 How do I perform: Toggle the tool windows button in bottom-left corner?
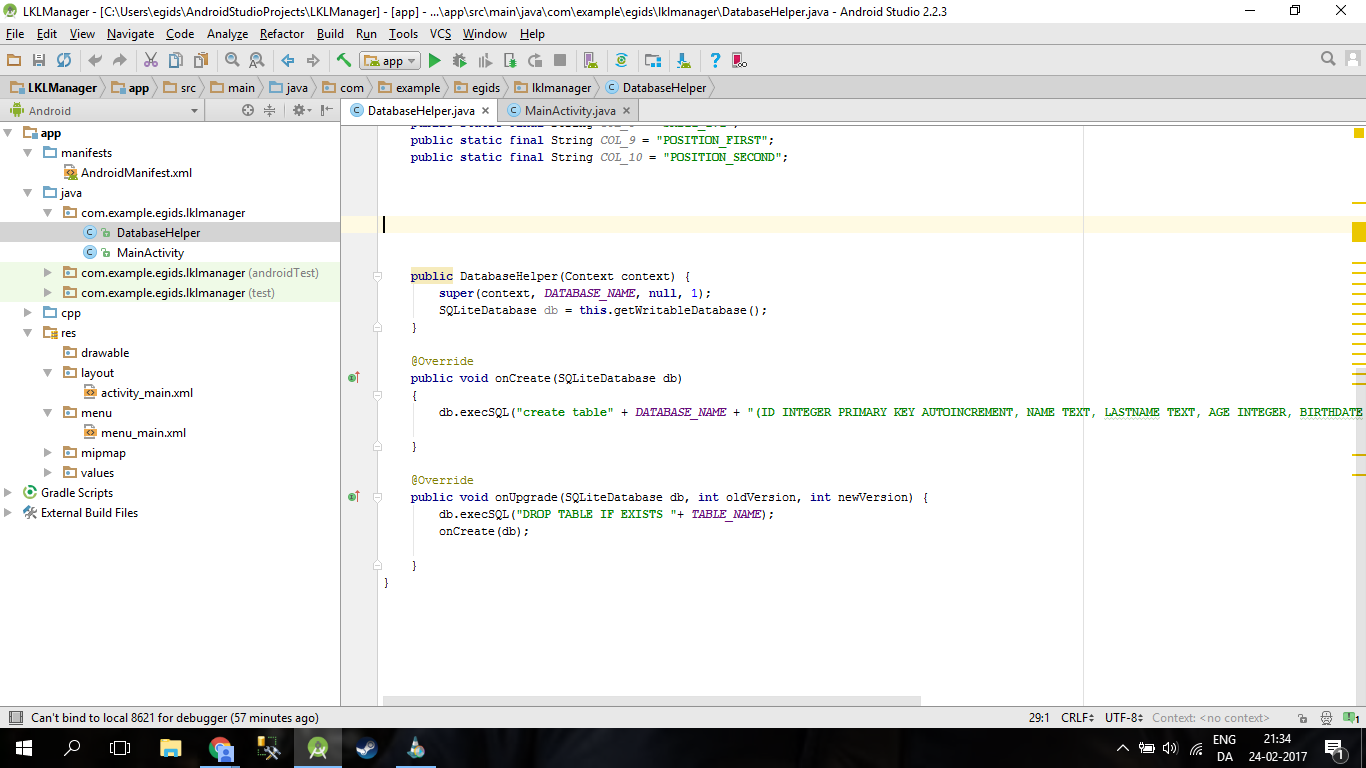tap(15, 718)
